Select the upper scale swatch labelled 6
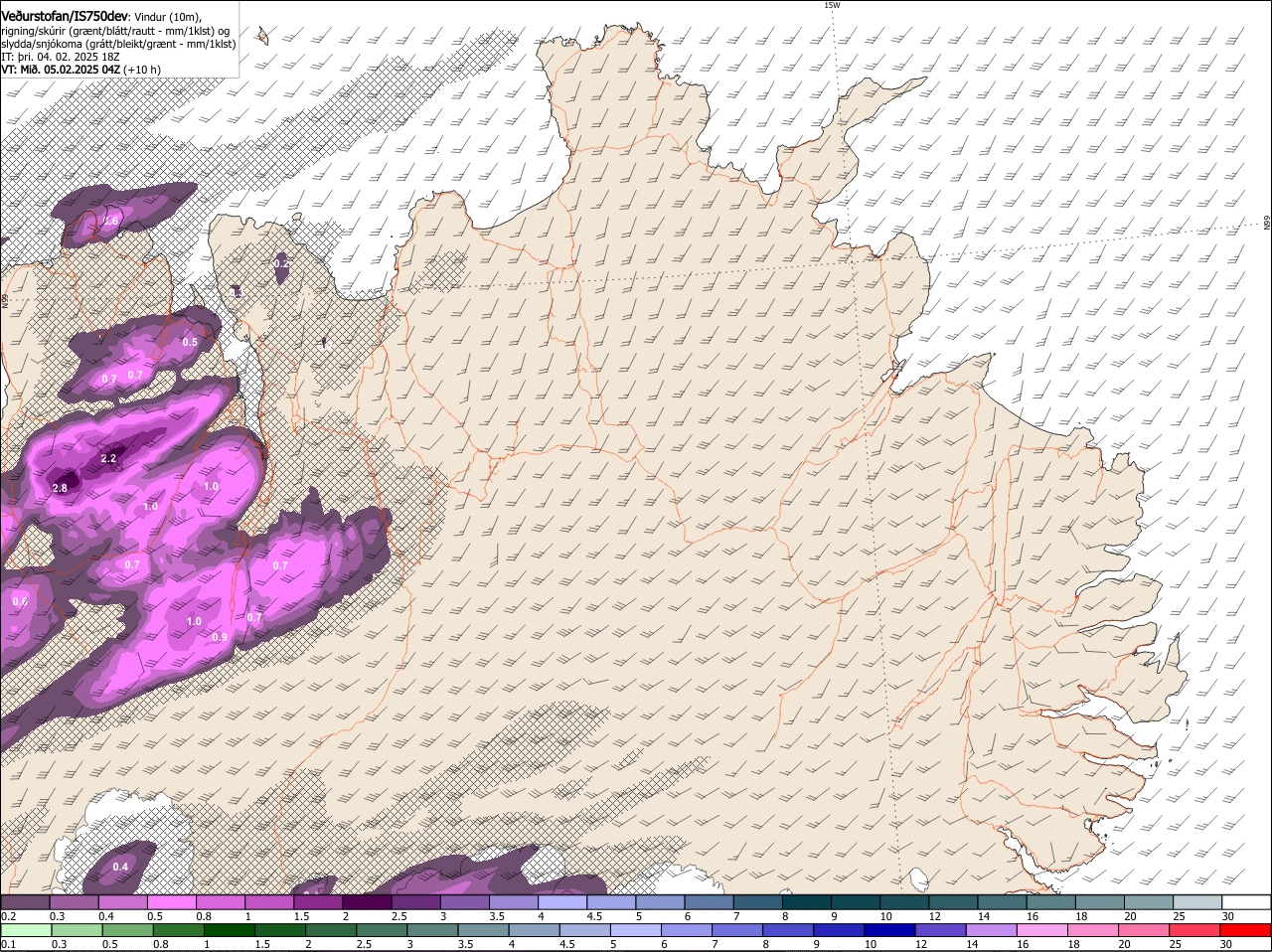1272x952 pixels. click(709, 901)
